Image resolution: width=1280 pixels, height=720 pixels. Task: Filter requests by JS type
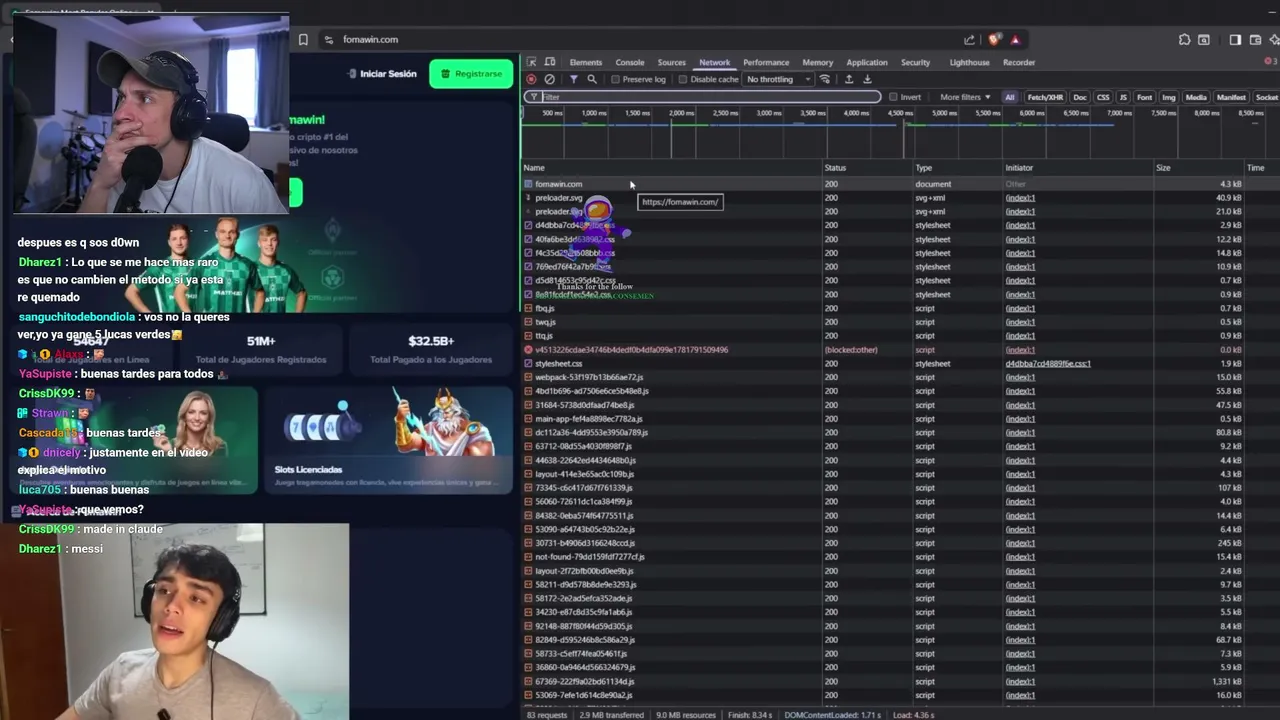click(1123, 97)
